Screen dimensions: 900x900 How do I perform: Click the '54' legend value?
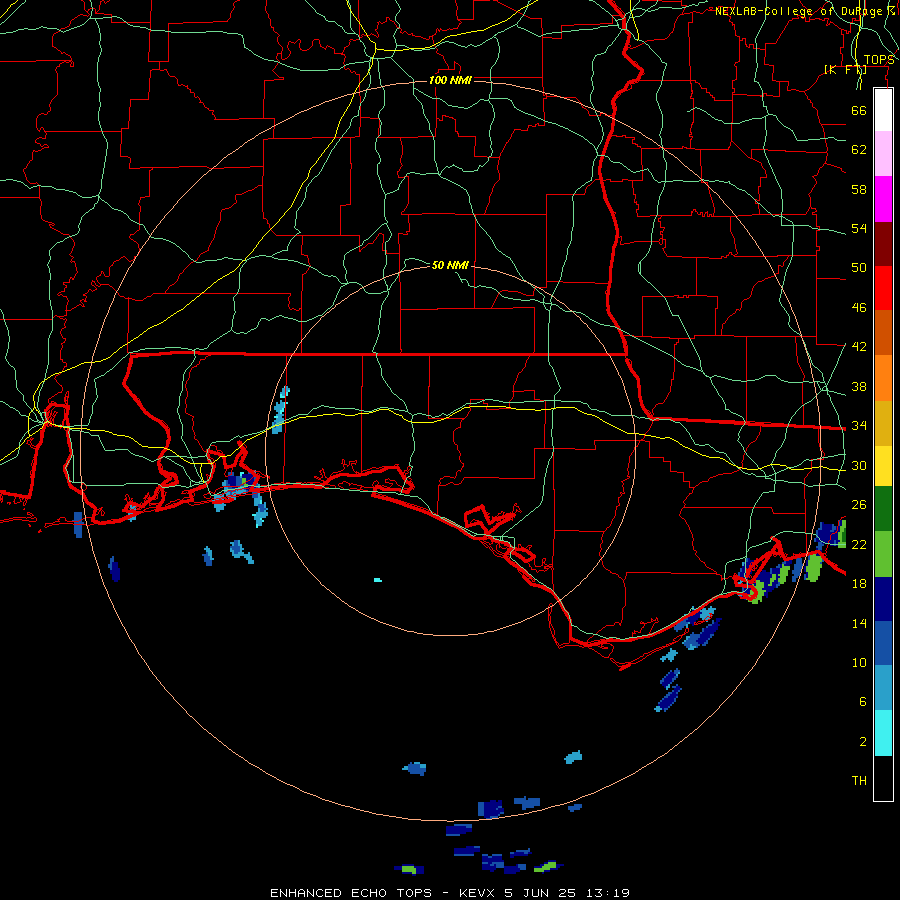(x=859, y=228)
